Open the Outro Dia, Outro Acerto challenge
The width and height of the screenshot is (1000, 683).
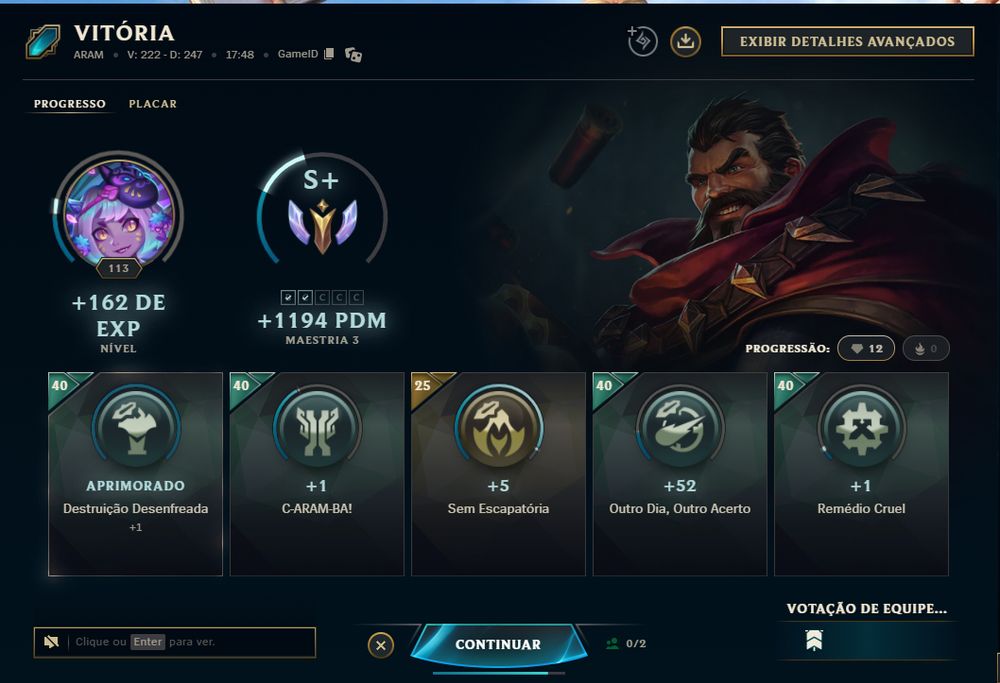pyautogui.click(x=680, y=474)
